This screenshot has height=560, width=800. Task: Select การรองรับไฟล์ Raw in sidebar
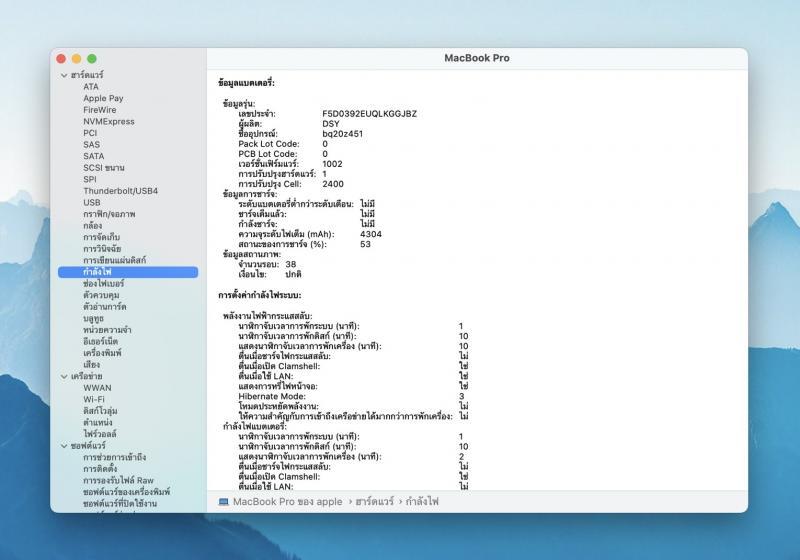pyautogui.click(x=118, y=480)
